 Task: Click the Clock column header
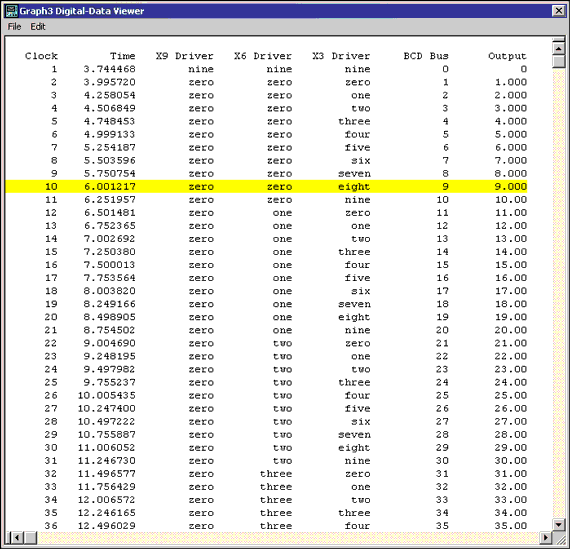(41, 56)
